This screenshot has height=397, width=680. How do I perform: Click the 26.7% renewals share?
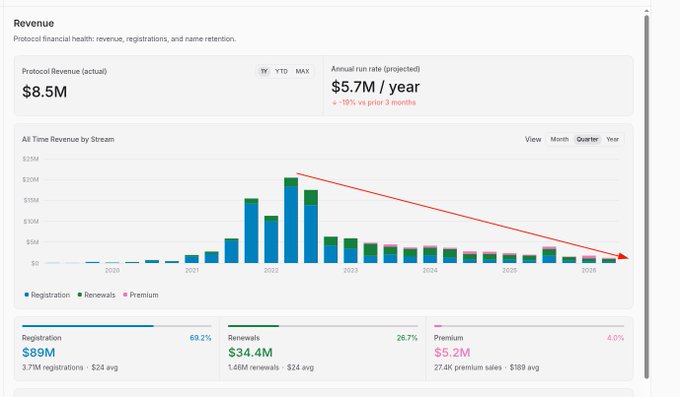click(407, 338)
